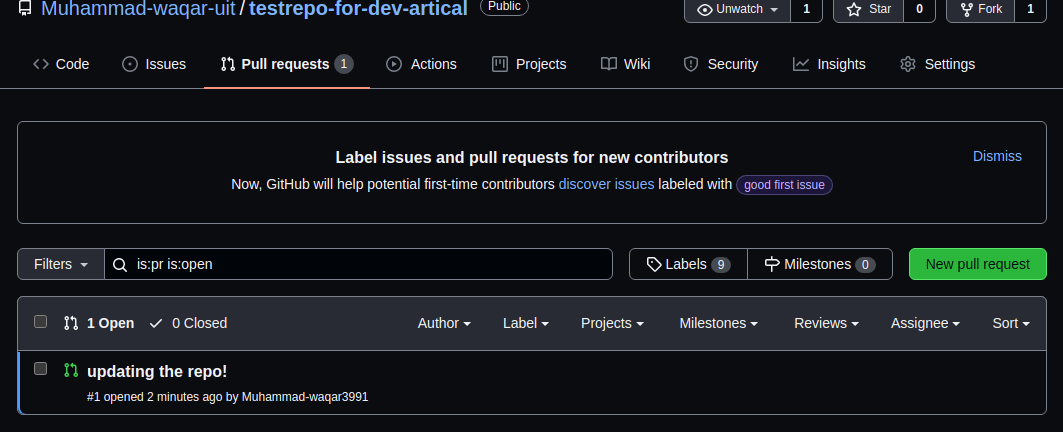Open the Actions tab
The width and height of the screenshot is (1063, 432).
(x=421, y=64)
